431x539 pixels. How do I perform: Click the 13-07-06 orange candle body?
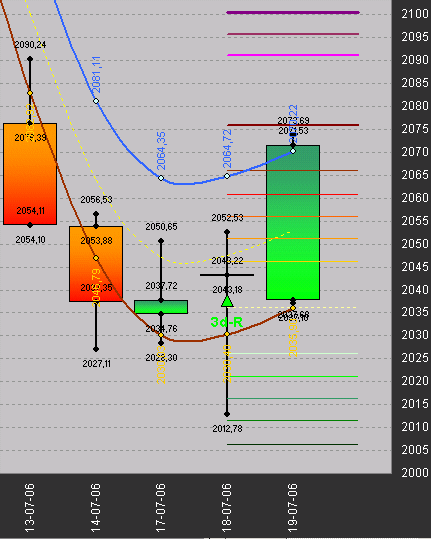pos(30,174)
